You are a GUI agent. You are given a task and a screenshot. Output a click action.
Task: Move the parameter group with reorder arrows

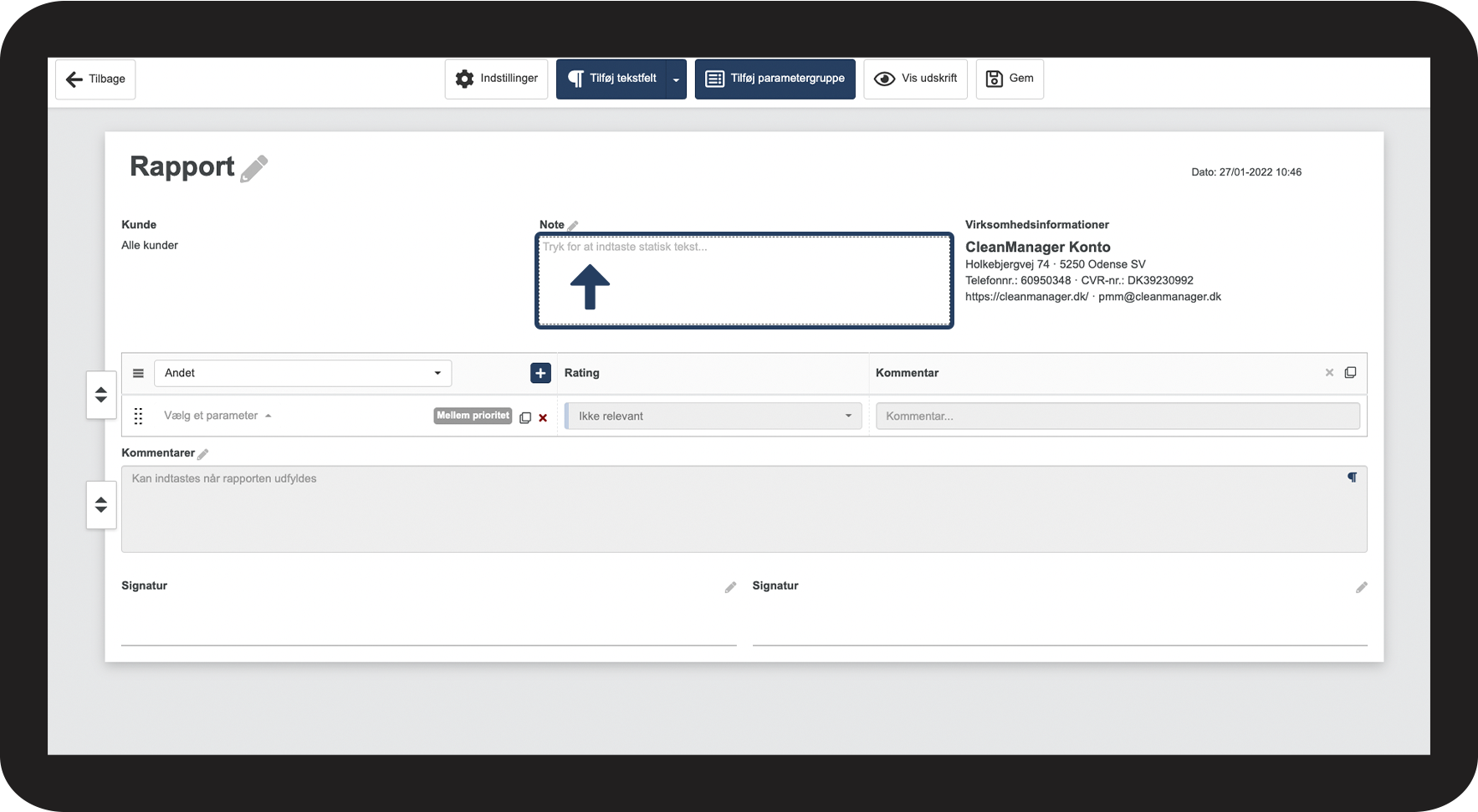tap(101, 395)
